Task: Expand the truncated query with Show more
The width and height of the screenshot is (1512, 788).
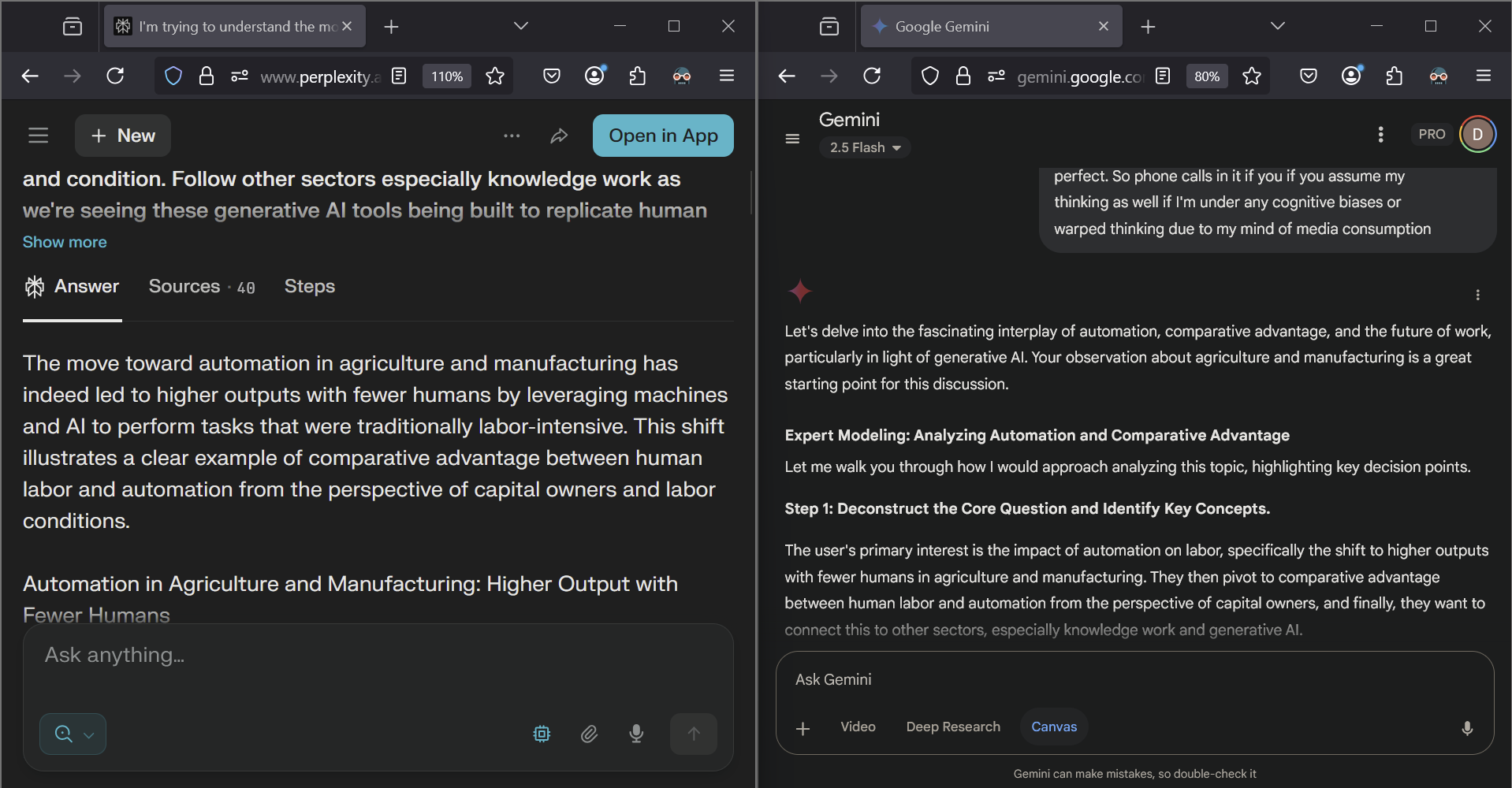Action: [65, 243]
